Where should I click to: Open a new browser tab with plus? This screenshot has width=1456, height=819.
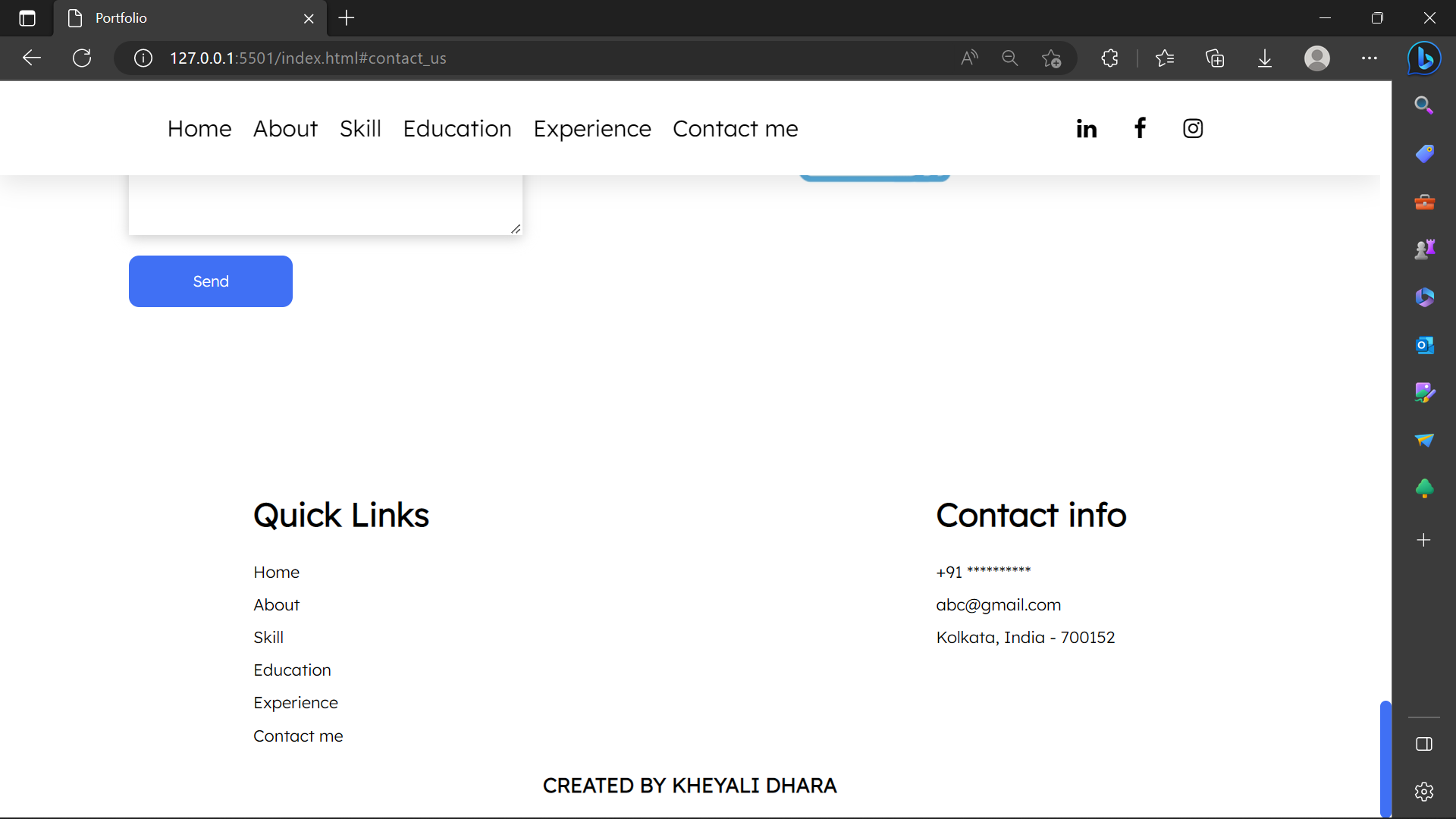click(x=347, y=18)
